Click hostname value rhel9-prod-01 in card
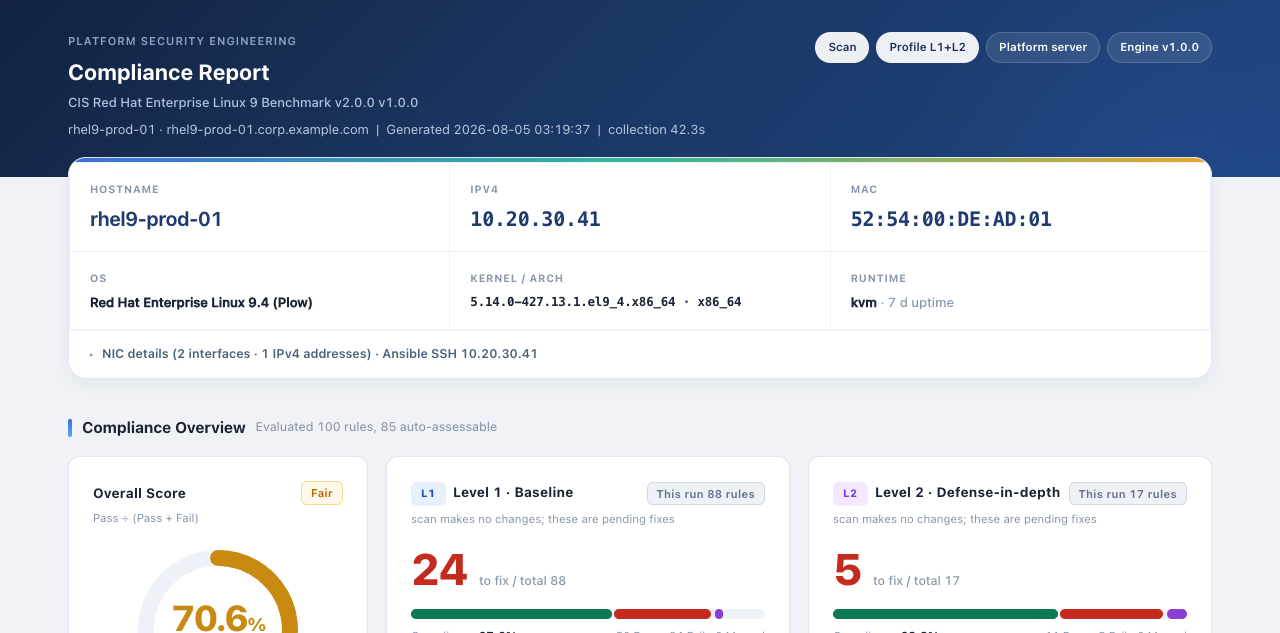 156,219
